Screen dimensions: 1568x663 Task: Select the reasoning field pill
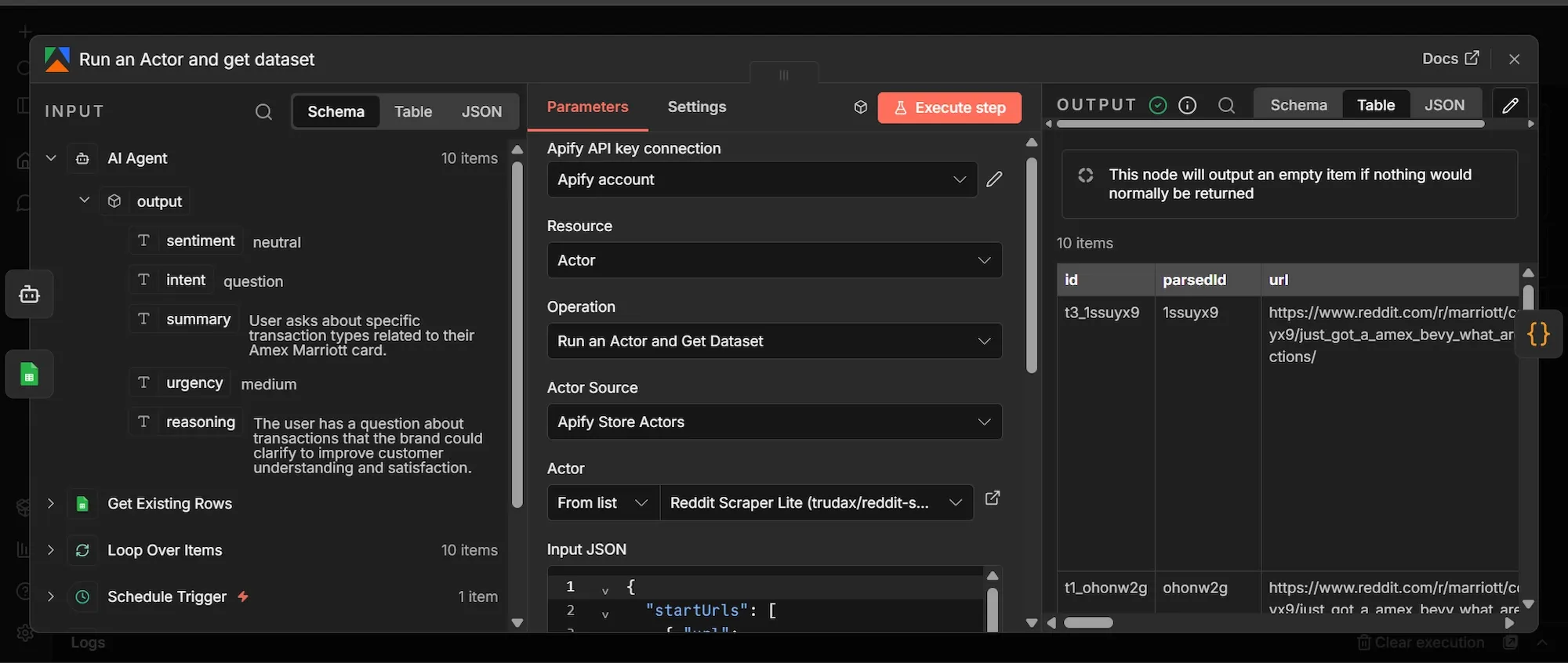[186, 422]
